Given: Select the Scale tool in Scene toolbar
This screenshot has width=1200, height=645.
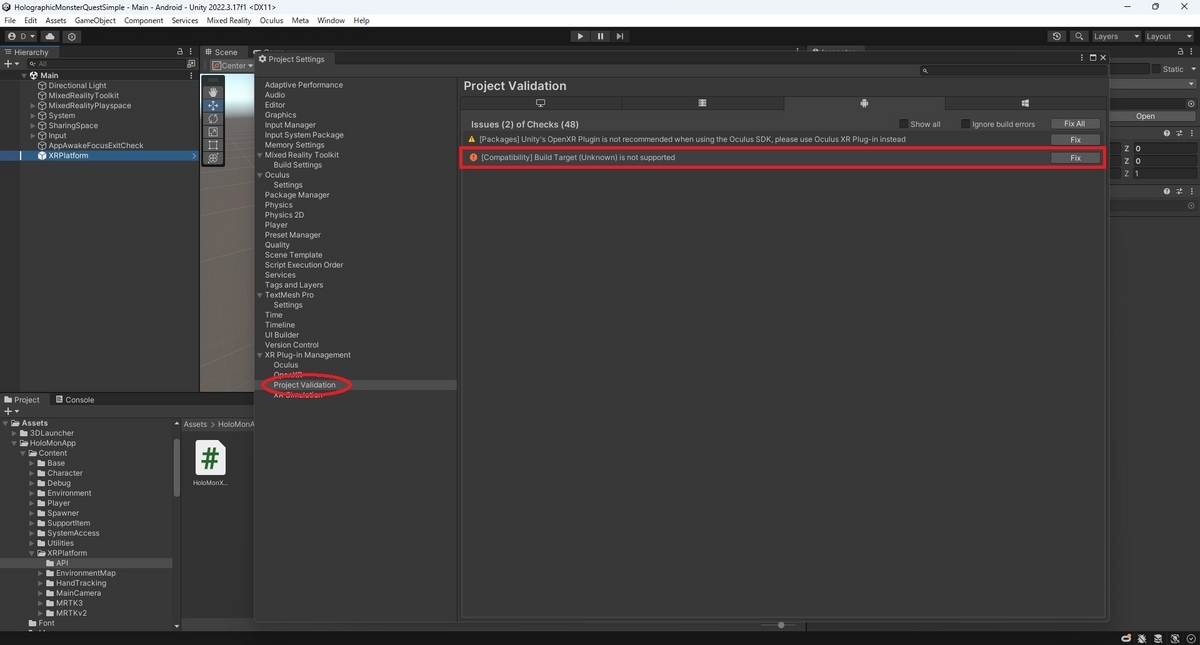Looking at the screenshot, I should pyautogui.click(x=213, y=131).
